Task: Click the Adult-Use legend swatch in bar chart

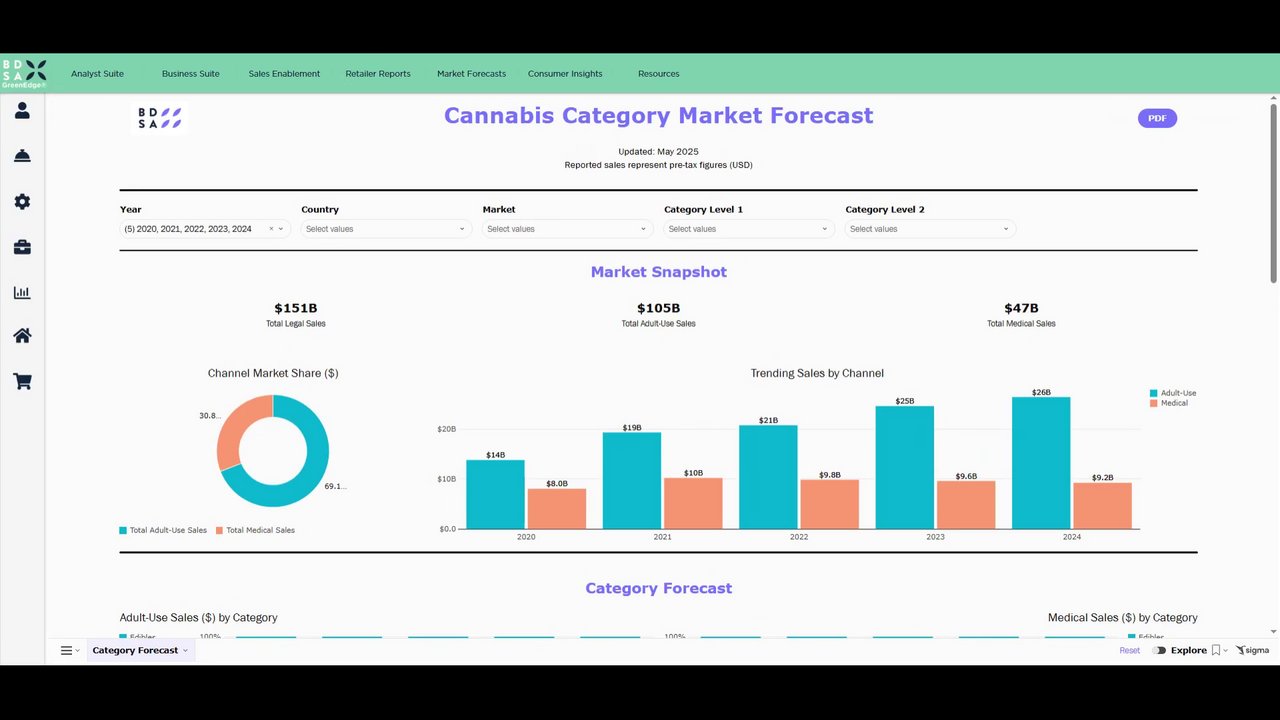Action: [1153, 393]
